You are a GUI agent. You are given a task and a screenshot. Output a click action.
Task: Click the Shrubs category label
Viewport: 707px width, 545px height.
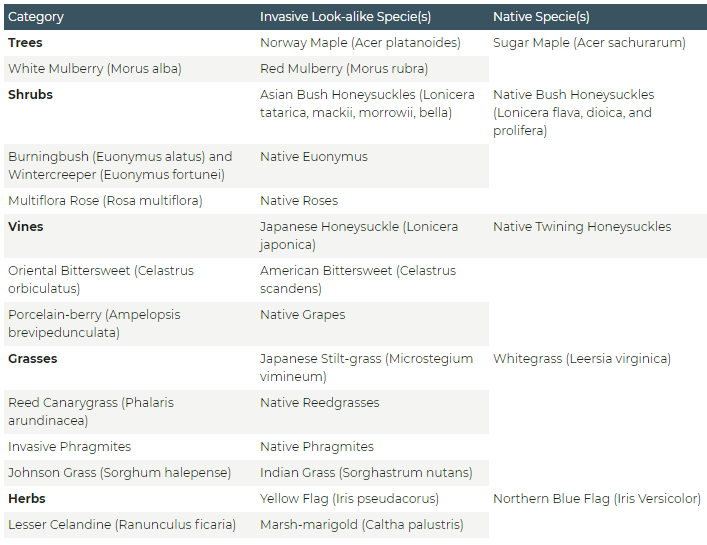tap(30, 95)
